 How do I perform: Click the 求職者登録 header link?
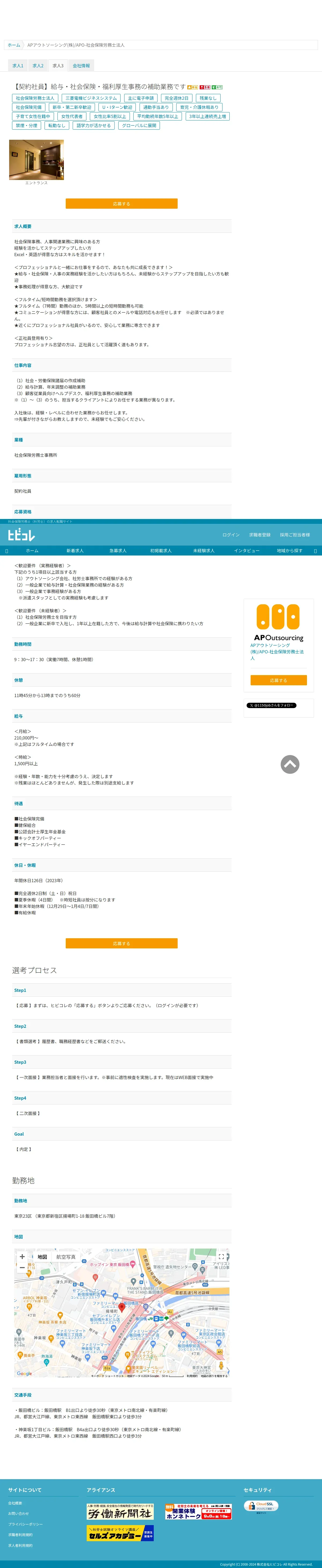point(260,535)
